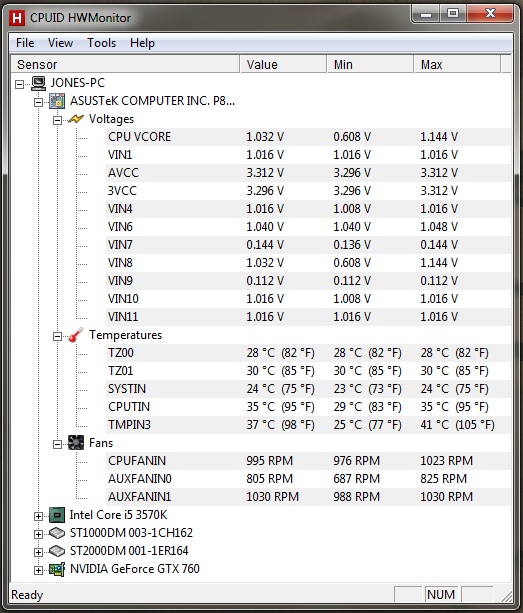Click the HWMonitor red H app icon

click(16, 18)
